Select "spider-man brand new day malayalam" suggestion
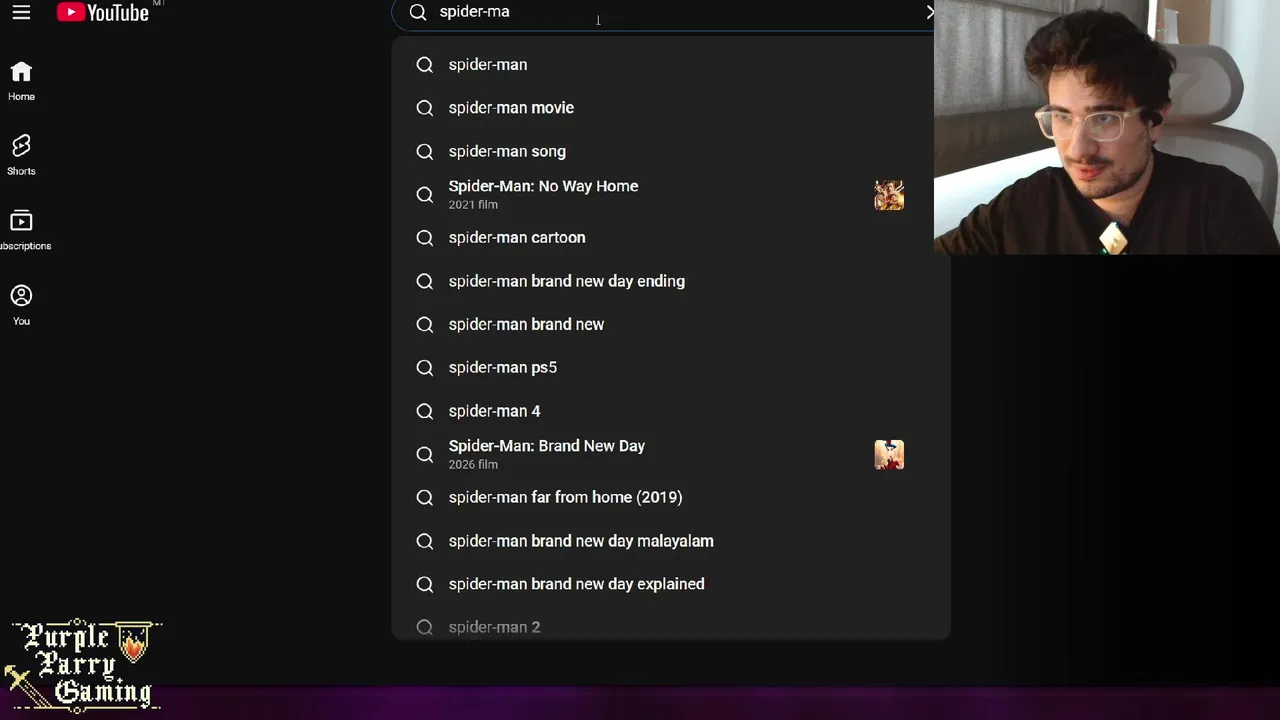The image size is (1280, 720). point(670,541)
